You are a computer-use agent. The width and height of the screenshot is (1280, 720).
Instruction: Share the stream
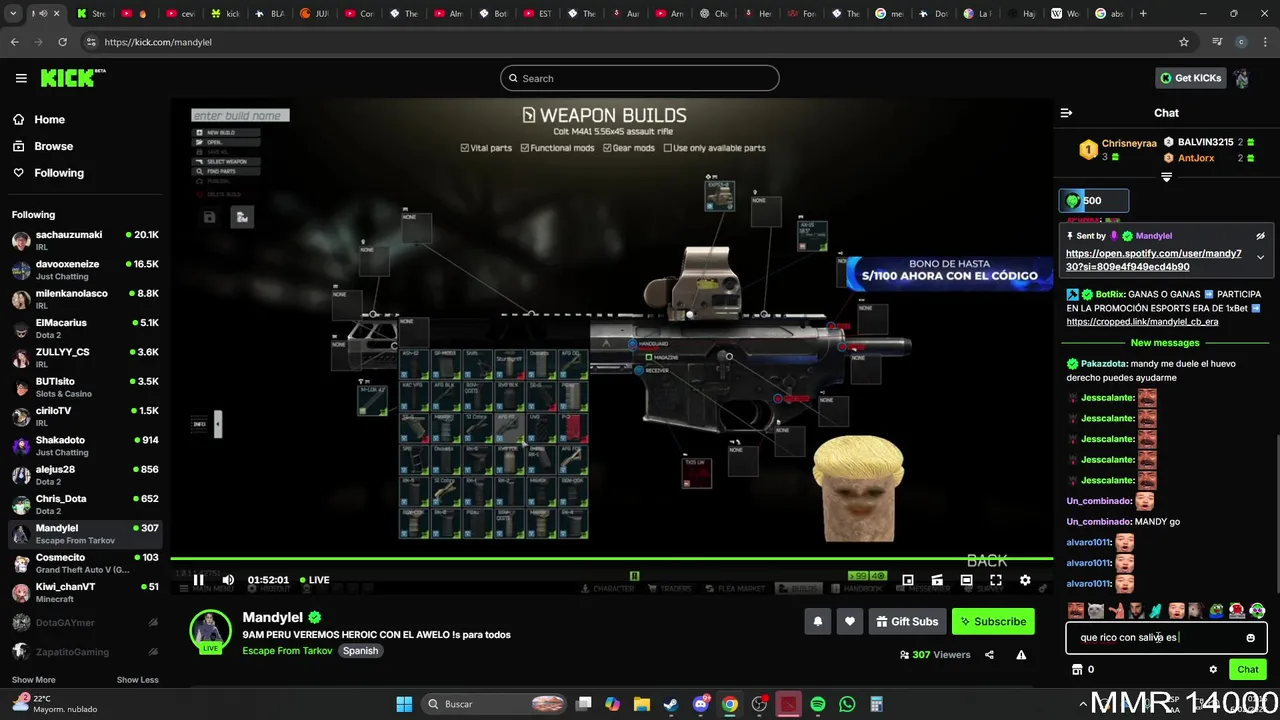point(989,655)
